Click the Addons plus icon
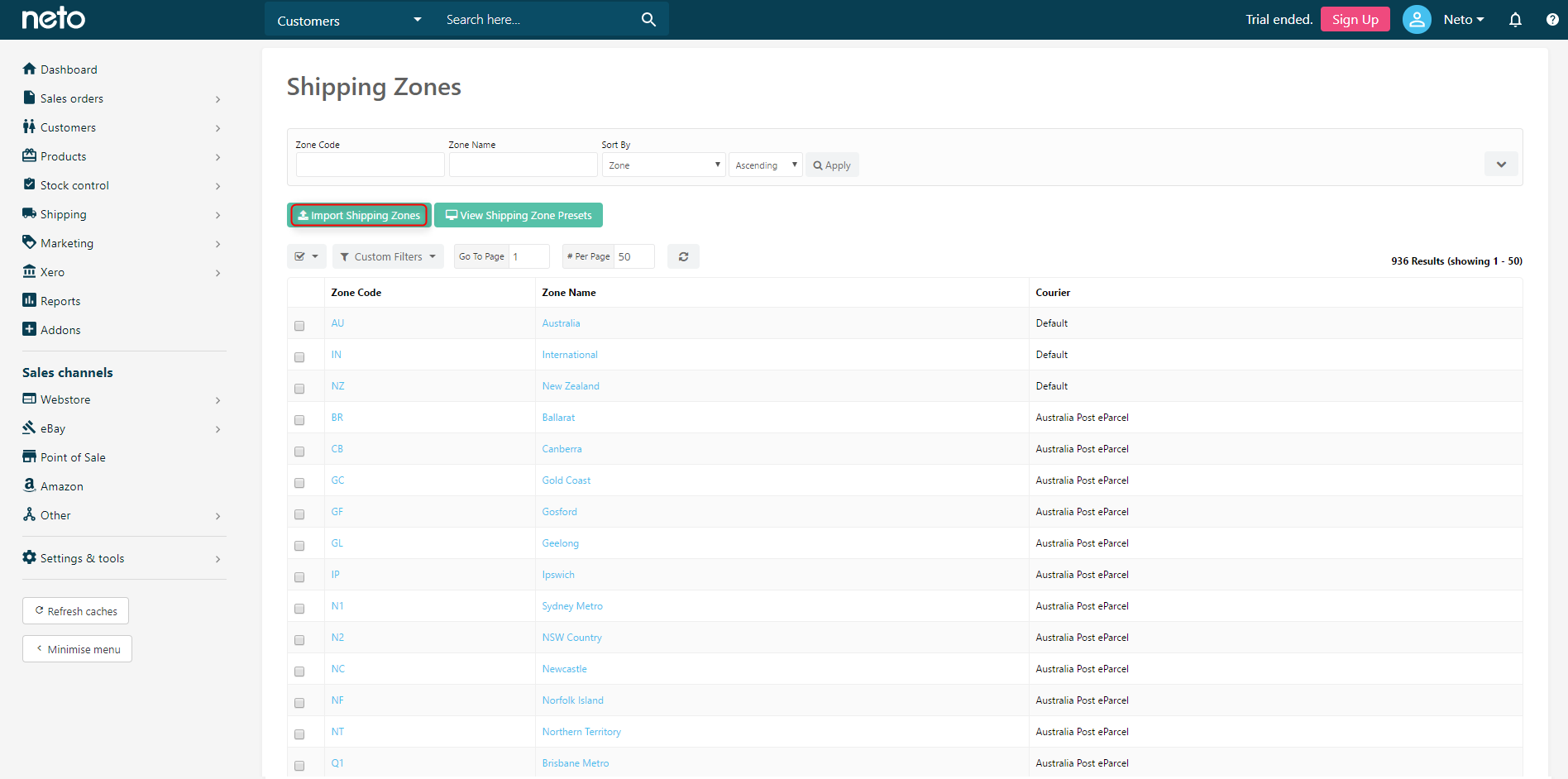1568x779 pixels. pos(30,329)
